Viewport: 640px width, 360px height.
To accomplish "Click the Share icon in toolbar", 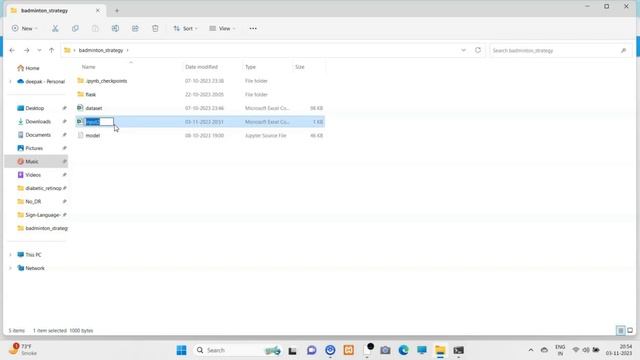I will 135,29.
